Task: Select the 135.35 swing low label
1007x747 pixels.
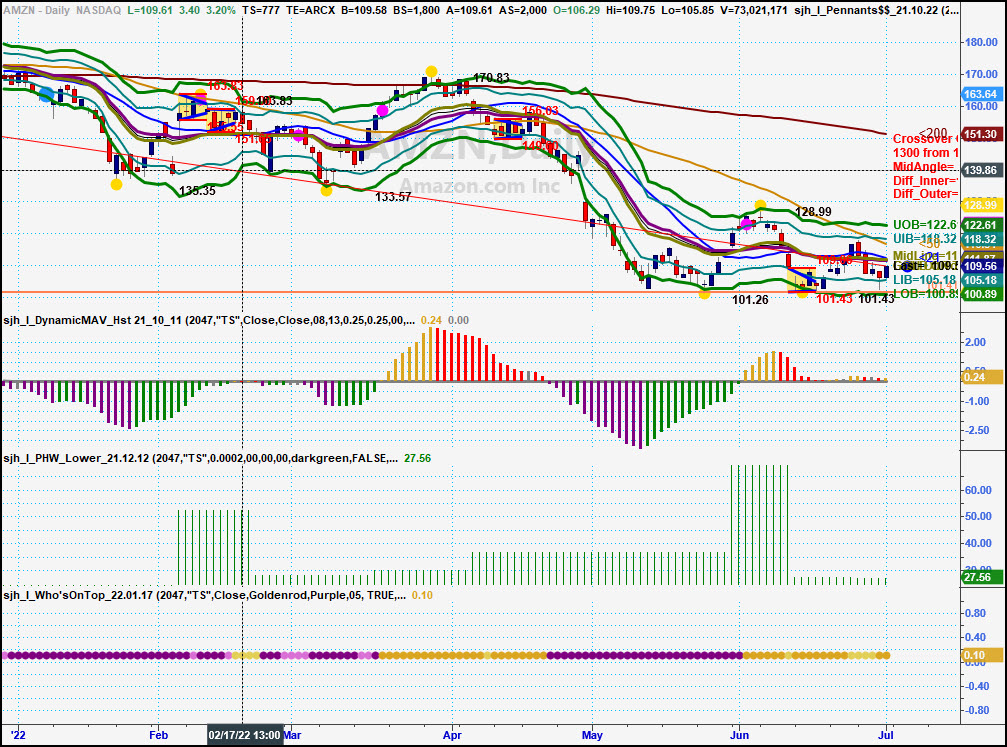Action: tap(197, 191)
